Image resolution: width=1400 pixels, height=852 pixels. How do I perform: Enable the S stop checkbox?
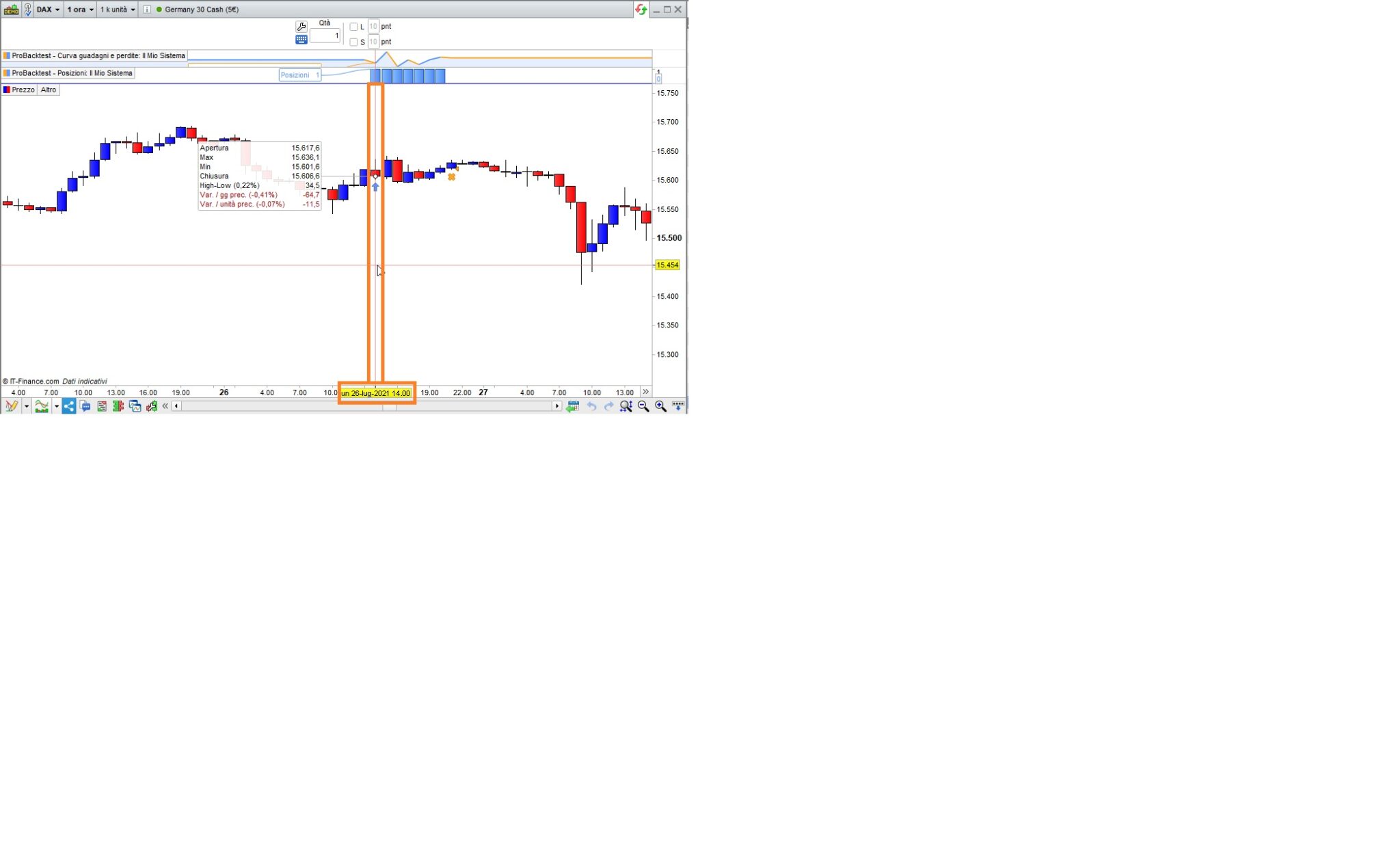pyautogui.click(x=353, y=42)
